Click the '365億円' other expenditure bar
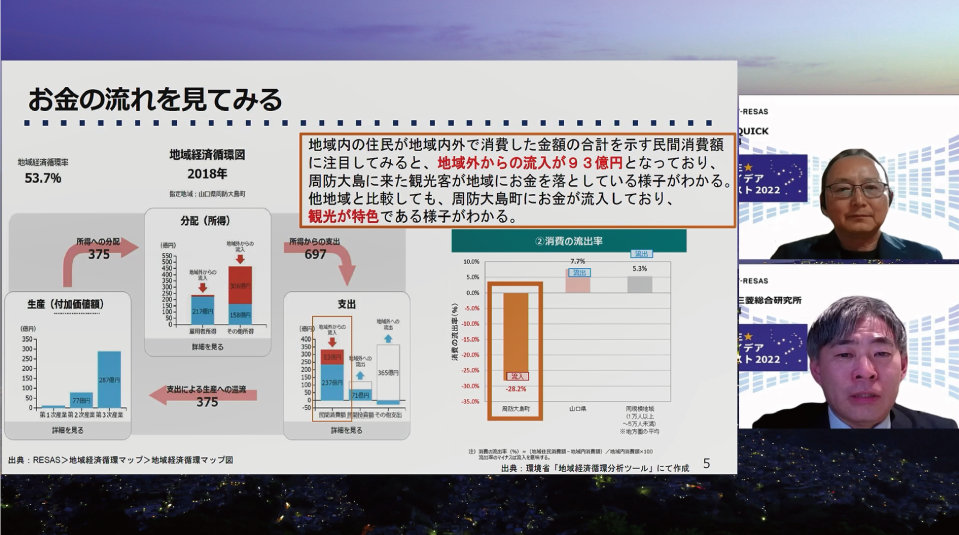Screen dimensions: 959x535 388,373
